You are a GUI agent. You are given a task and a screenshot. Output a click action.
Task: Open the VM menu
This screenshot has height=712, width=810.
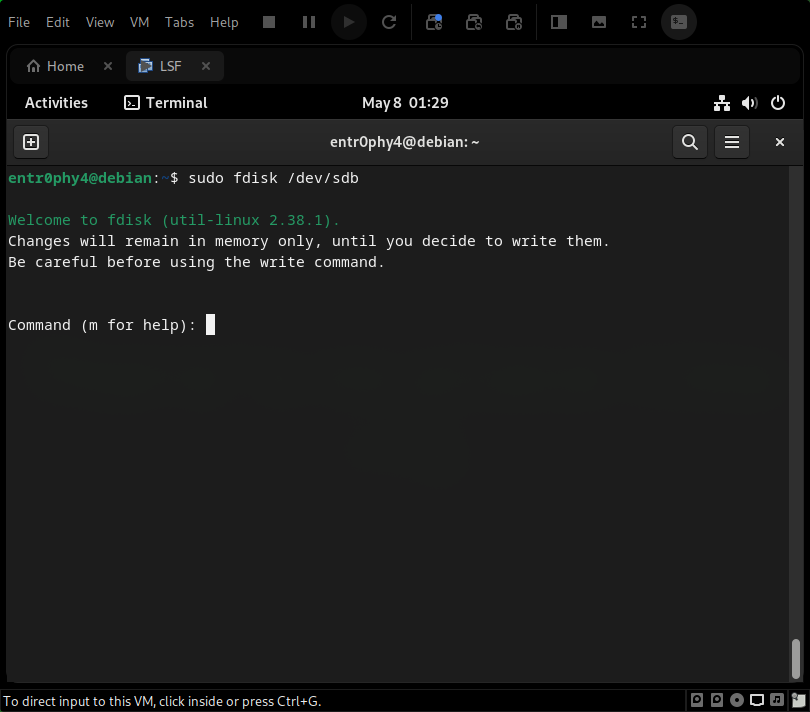point(139,21)
